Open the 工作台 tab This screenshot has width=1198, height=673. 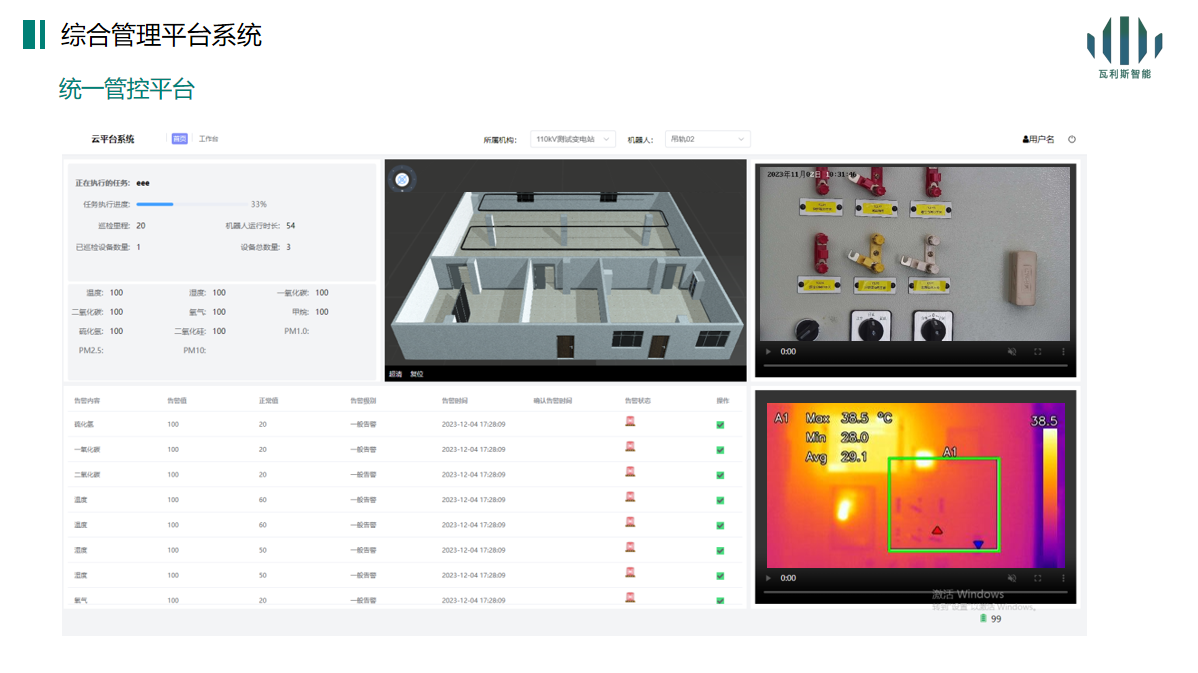click(208, 139)
